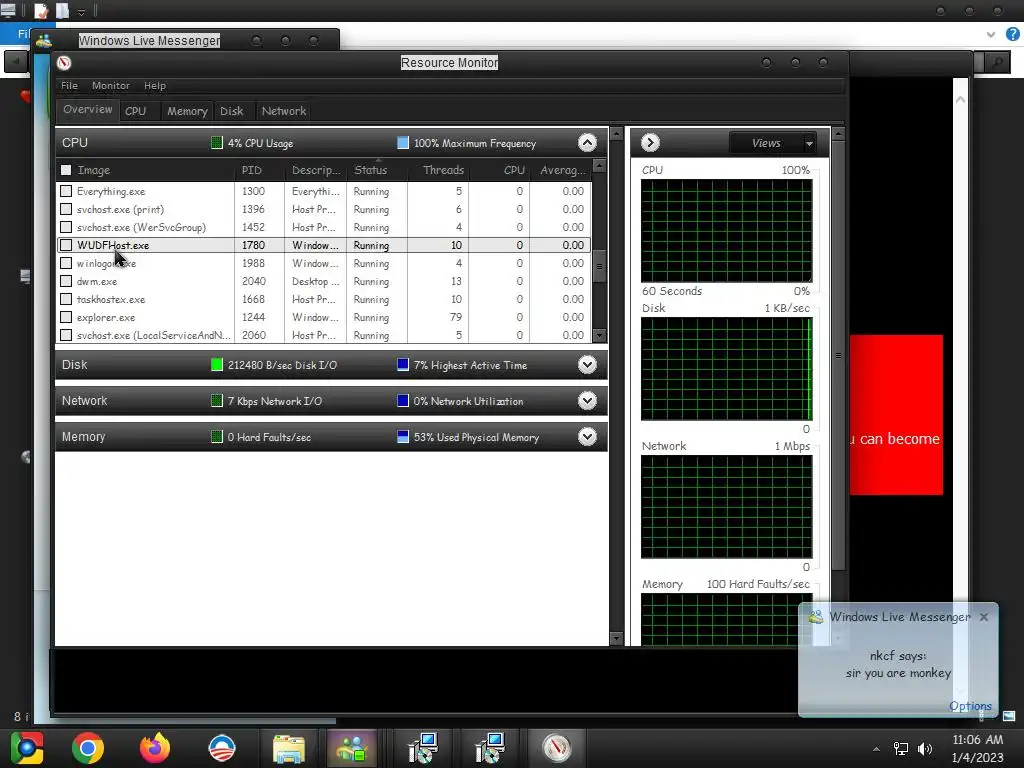Open File Explorer taskbar icon
Screen dimensions: 1024x768
tap(289, 748)
